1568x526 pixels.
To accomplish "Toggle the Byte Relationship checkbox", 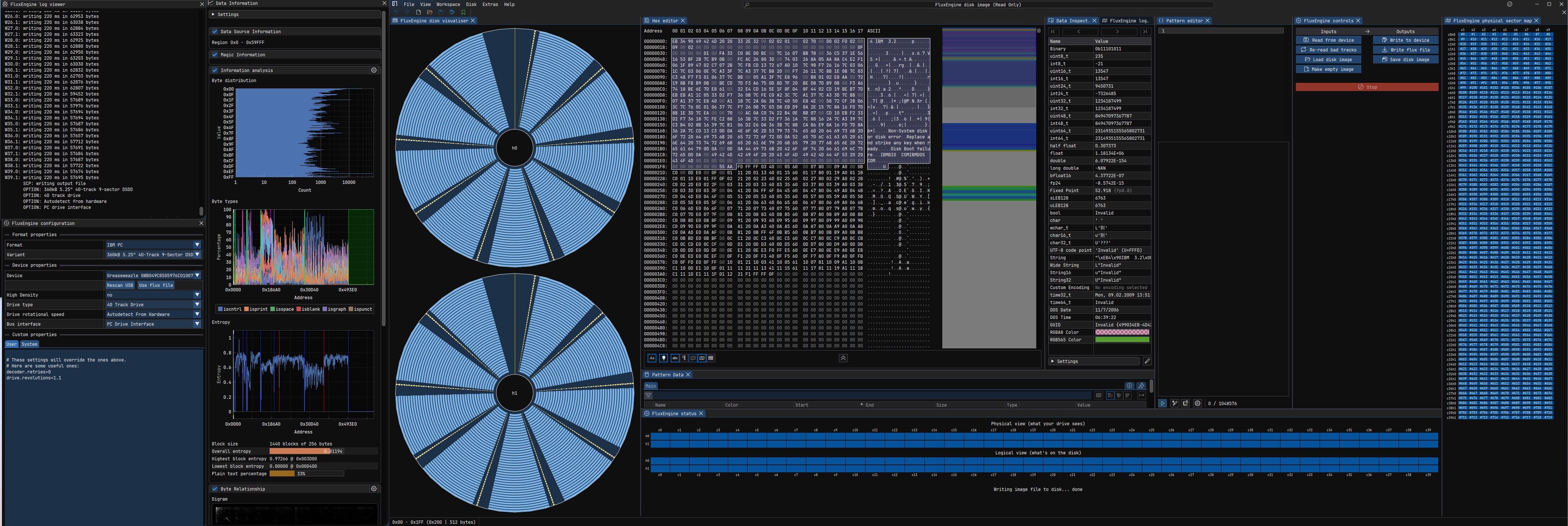I will point(215,488).
